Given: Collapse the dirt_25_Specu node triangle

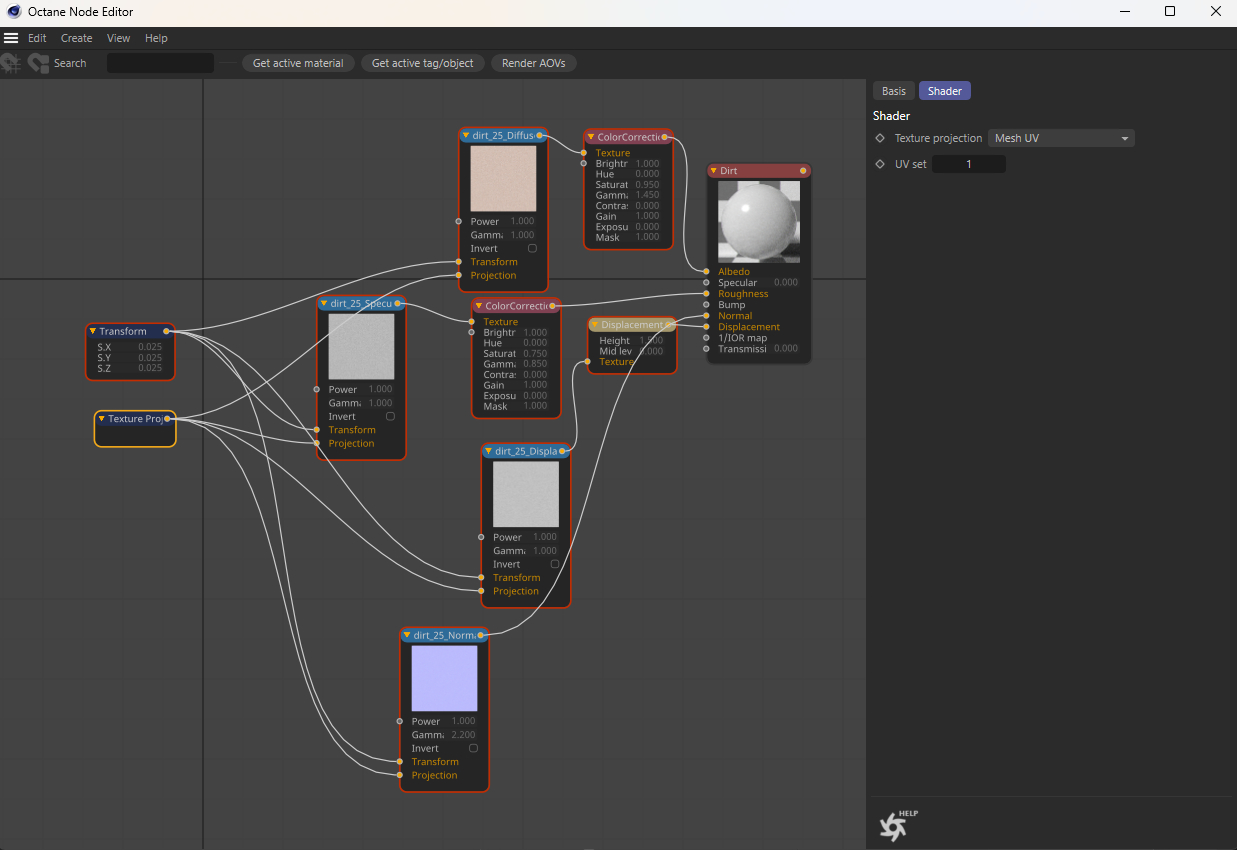Looking at the screenshot, I should coord(324,303).
